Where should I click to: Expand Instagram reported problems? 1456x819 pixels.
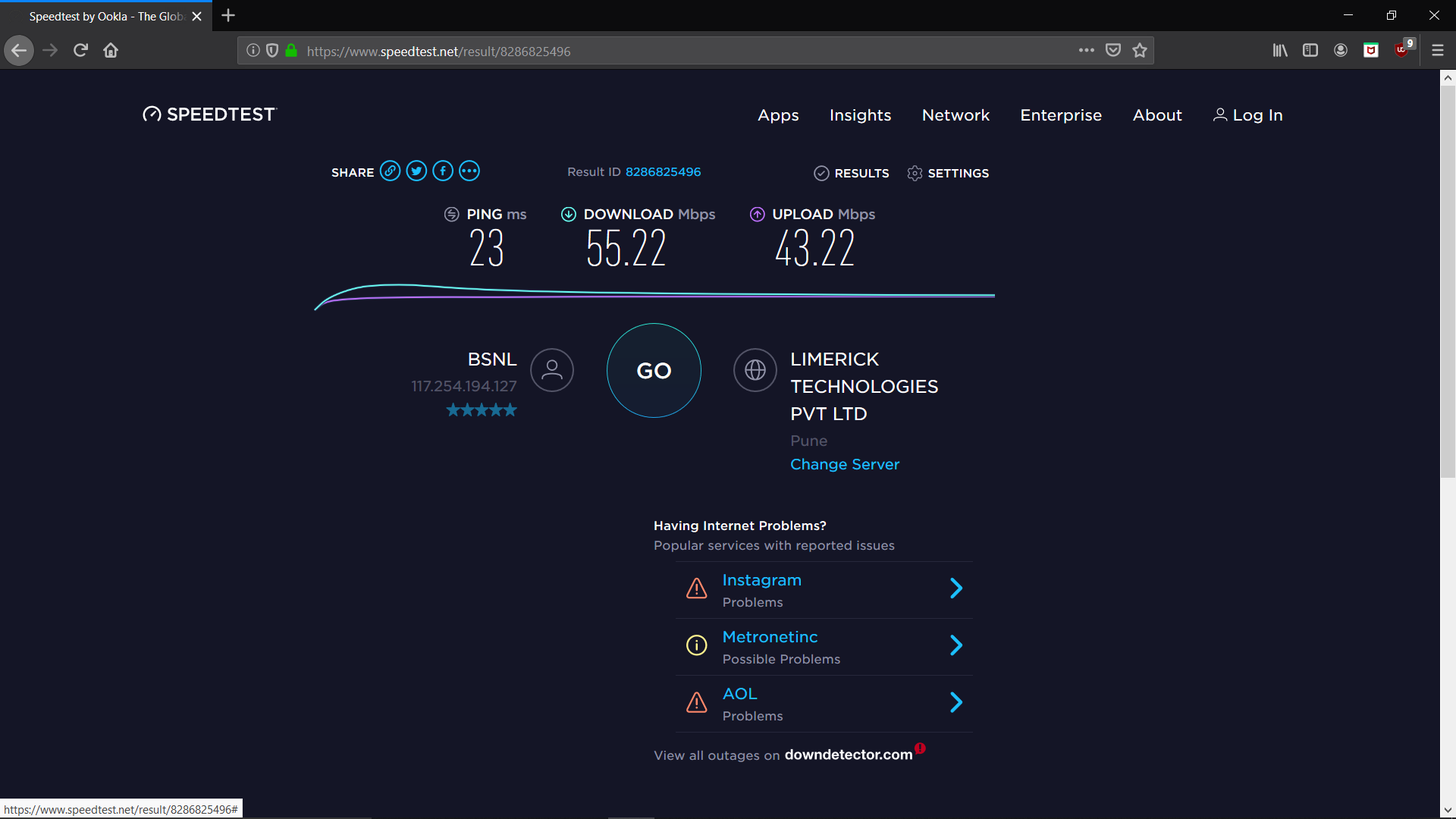tap(955, 589)
